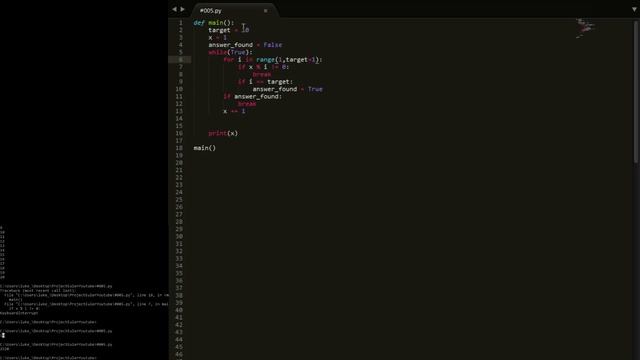This screenshot has height=360, width=640.
Task: Click 'break' keyword on line 12
Action: coord(247,104)
